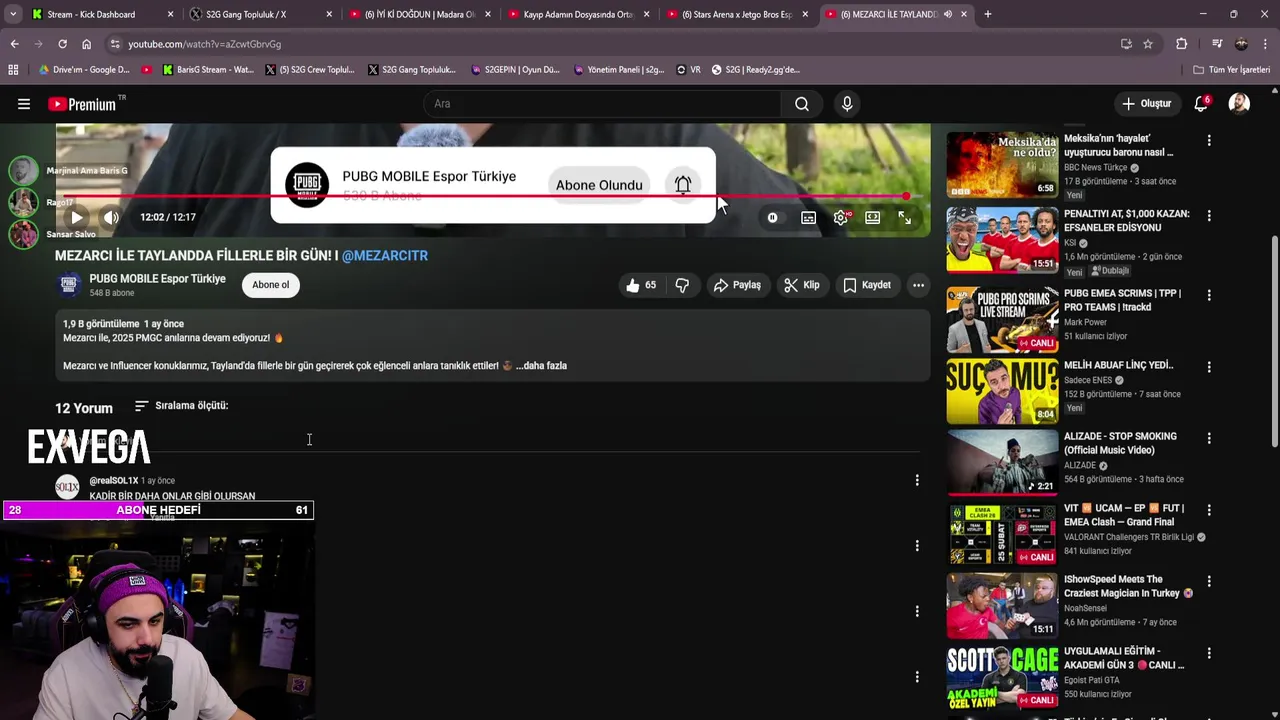Save video with Kaydet button
The height and width of the screenshot is (720, 1280).
[867, 285]
